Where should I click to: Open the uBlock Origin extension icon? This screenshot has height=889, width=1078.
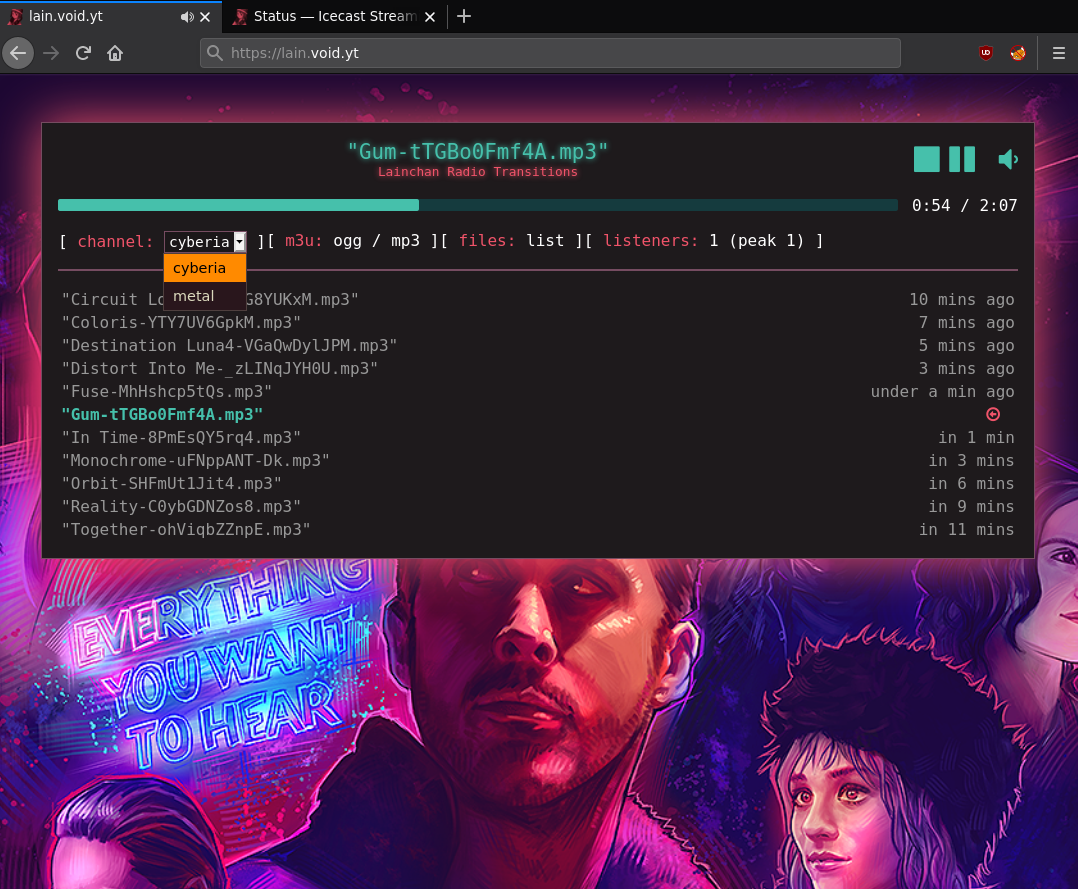tap(986, 53)
